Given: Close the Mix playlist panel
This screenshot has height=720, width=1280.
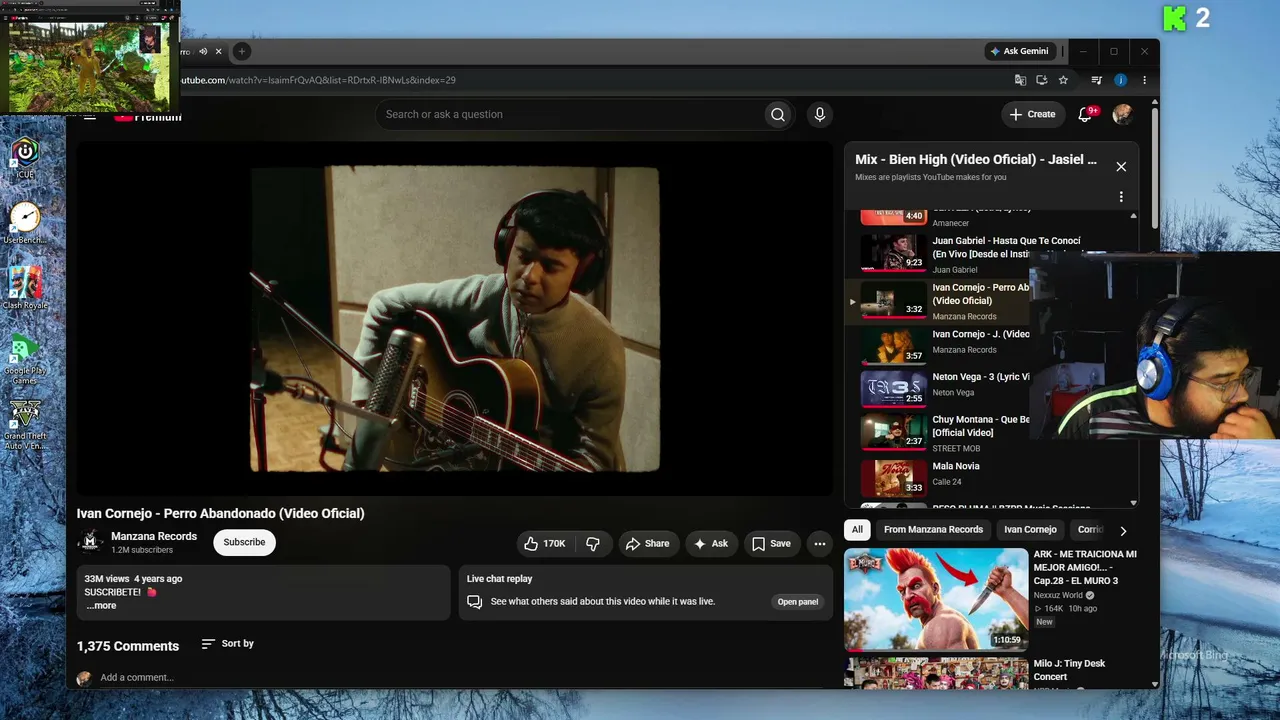Looking at the screenshot, I should coord(1121,167).
